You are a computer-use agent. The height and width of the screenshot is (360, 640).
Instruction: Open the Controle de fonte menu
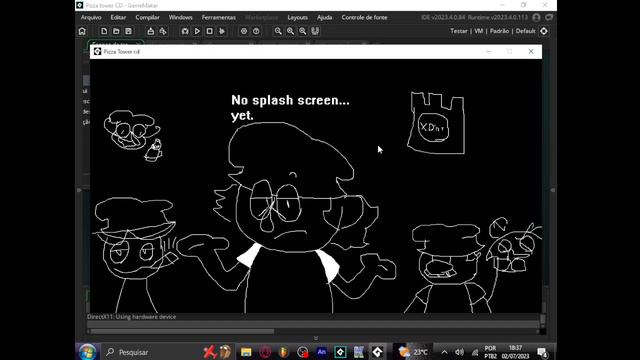(364, 17)
